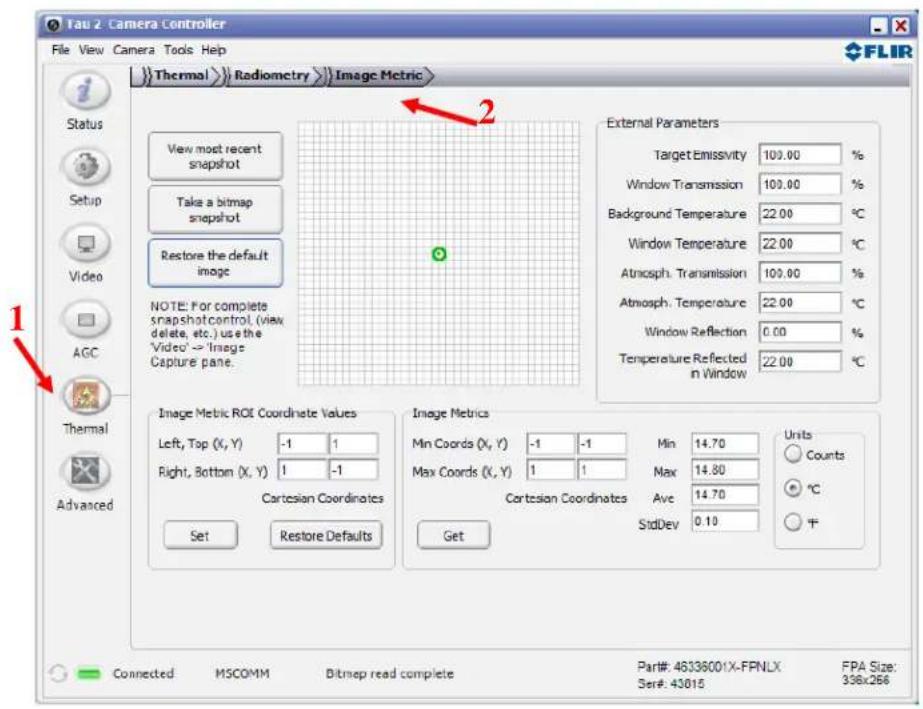Click the Max Coords X field

click(551, 470)
